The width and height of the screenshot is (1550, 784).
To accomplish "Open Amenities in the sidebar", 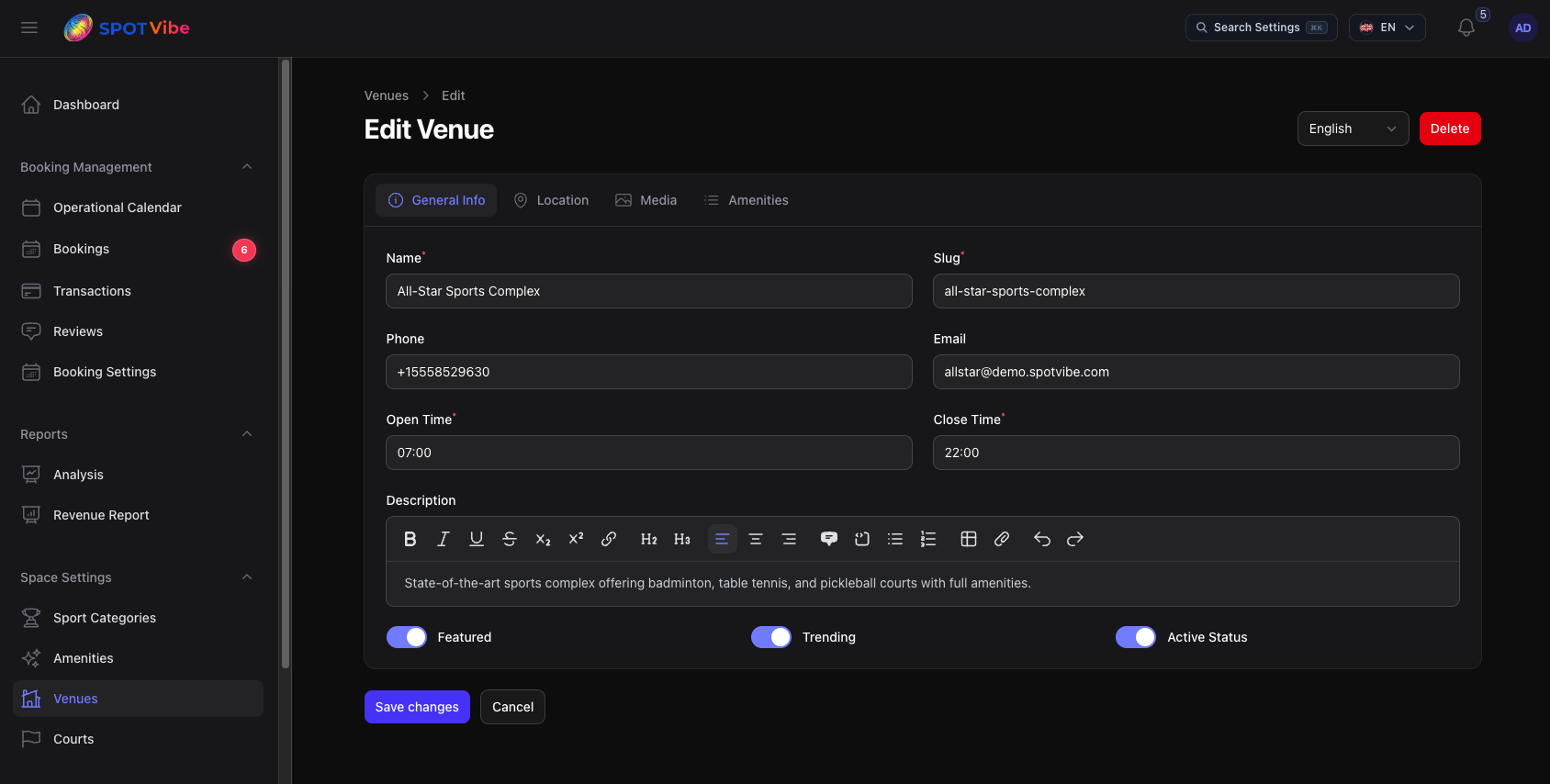I will tap(138, 658).
